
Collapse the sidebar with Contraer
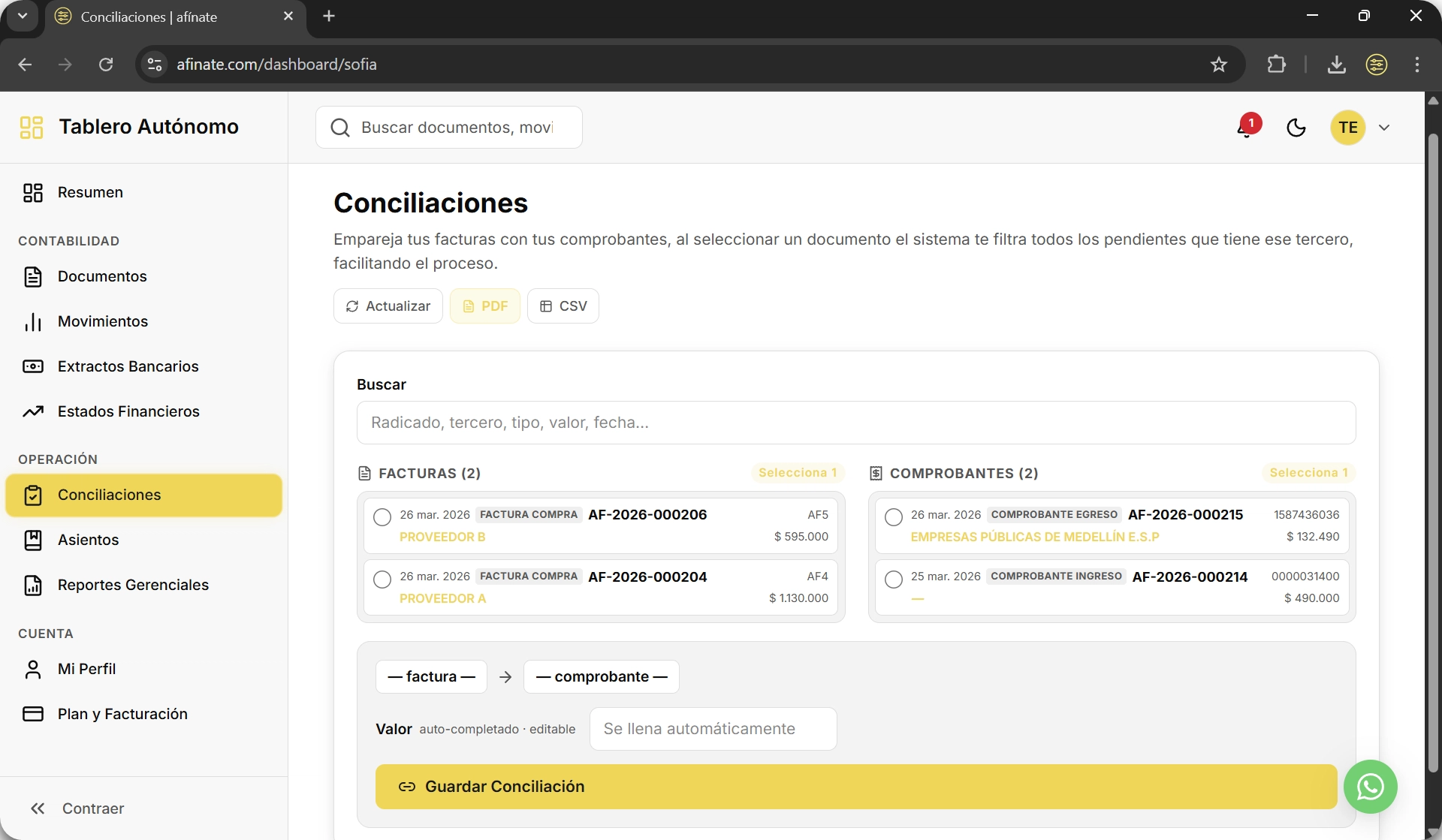[78, 808]
